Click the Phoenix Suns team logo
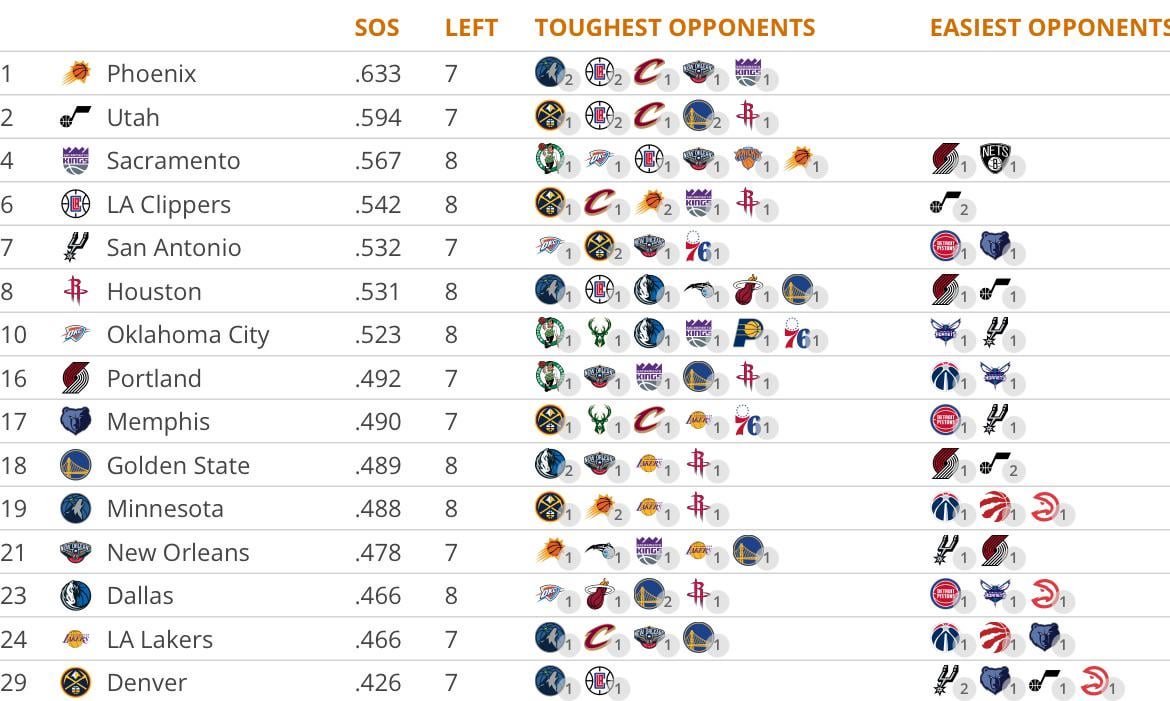Screen dimensions: 1170x701 pyautogui.click(x=76, y=74)
